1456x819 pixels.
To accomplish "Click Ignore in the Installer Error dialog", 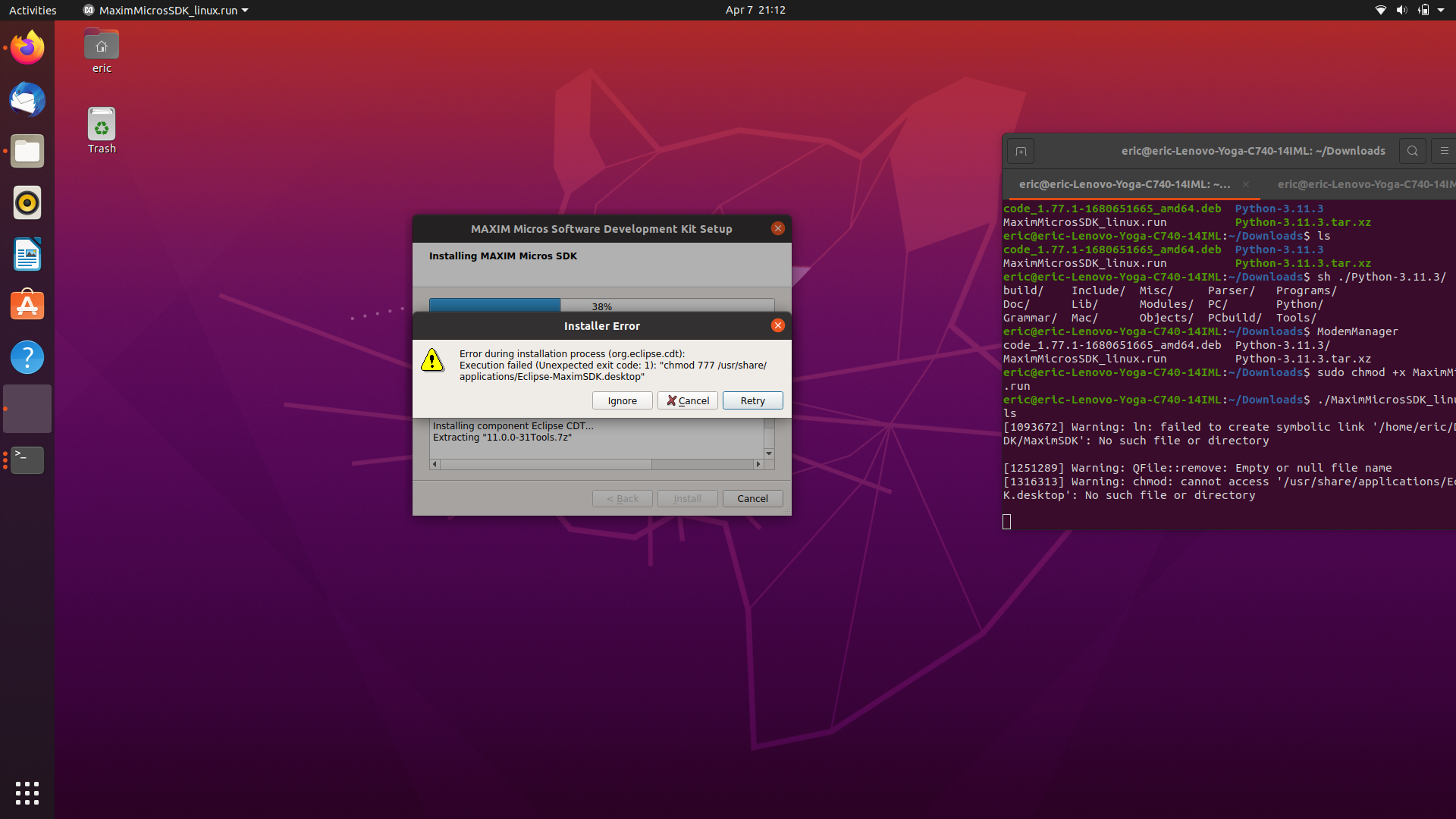I will [622, 400].
